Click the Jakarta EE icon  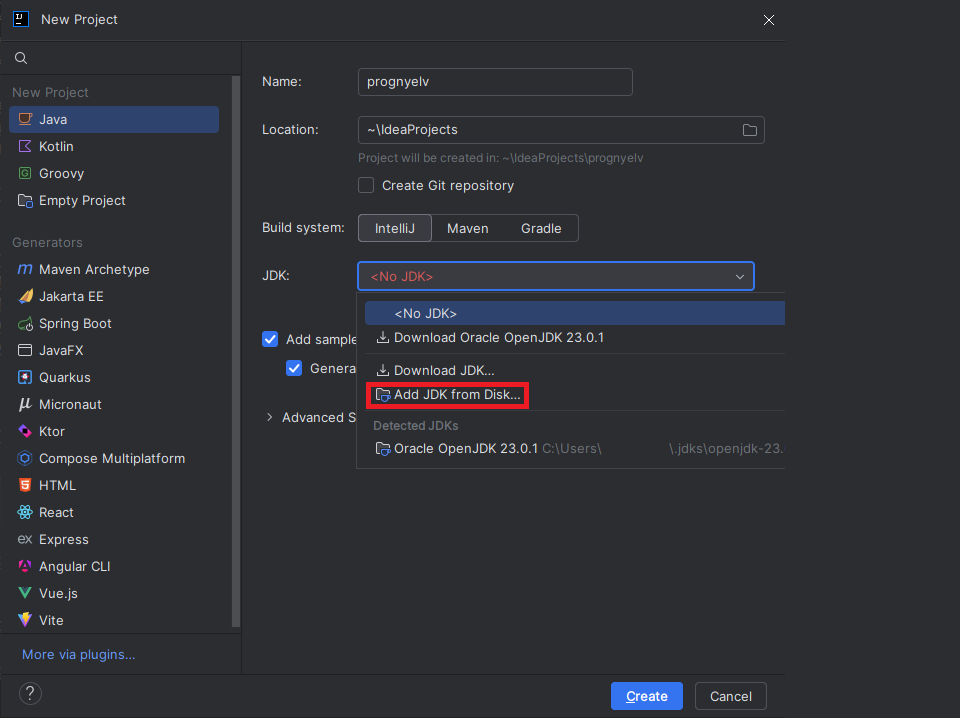pos(25,296)
